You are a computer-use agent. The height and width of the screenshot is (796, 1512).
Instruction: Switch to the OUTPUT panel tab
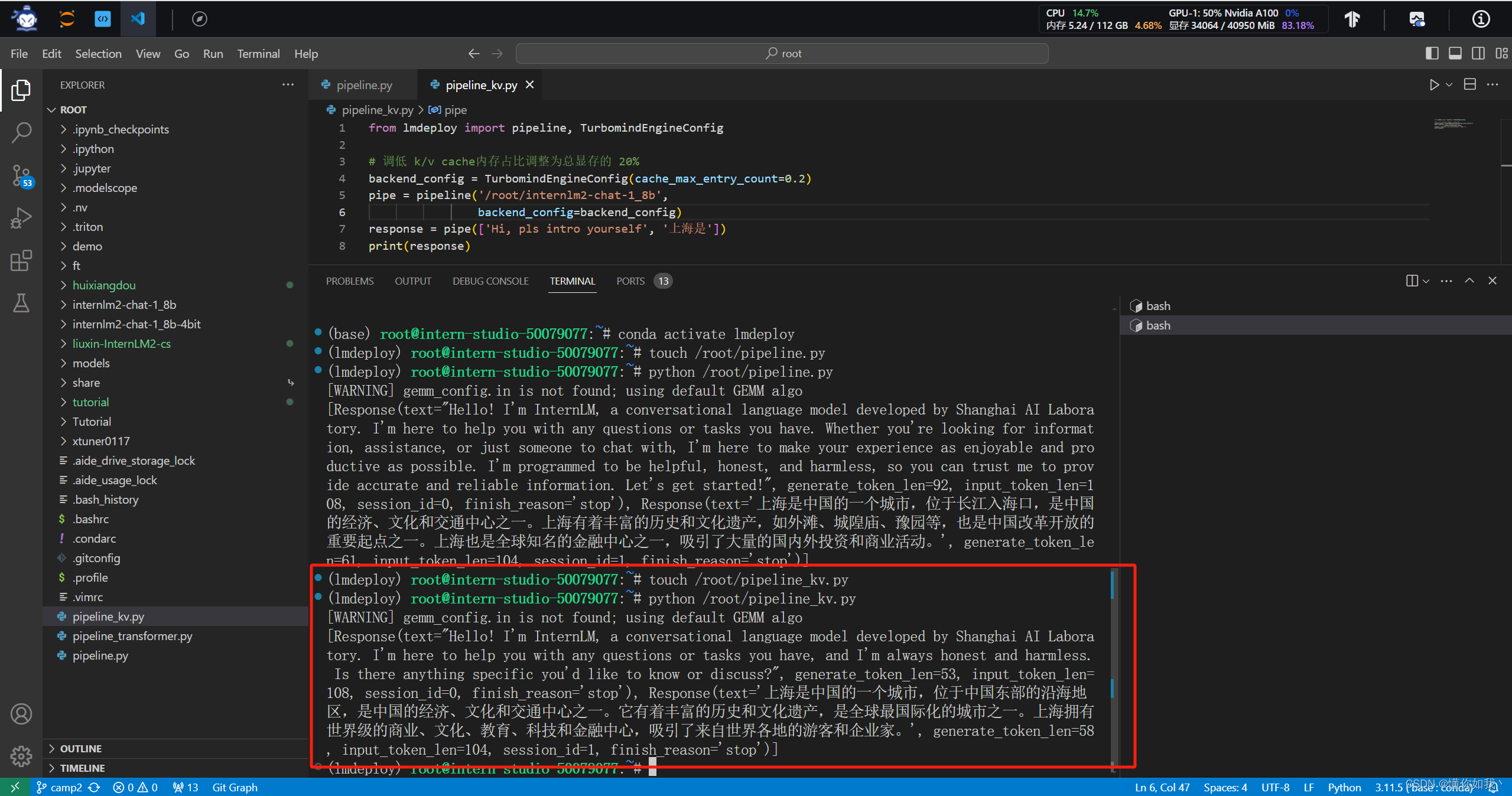[x=413, y=281]
